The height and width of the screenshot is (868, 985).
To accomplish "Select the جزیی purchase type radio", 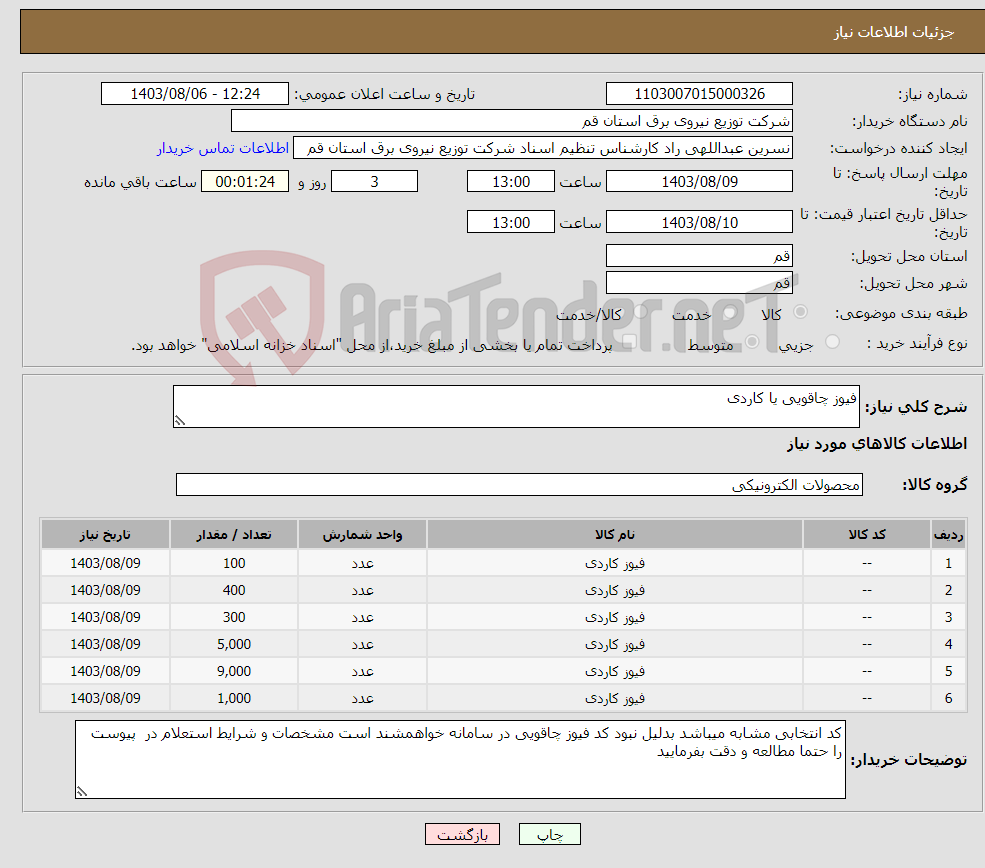I will (832, 342).
